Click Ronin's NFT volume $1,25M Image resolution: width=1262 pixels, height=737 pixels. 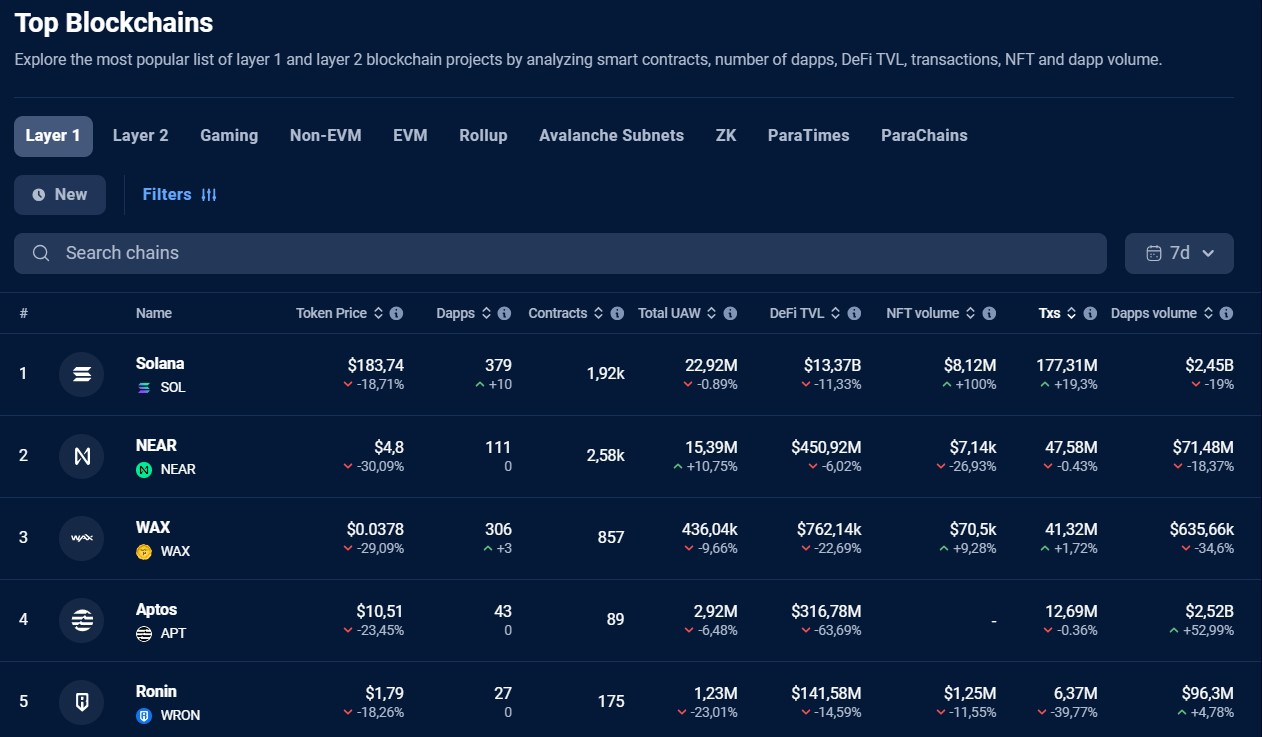[970, 694]
